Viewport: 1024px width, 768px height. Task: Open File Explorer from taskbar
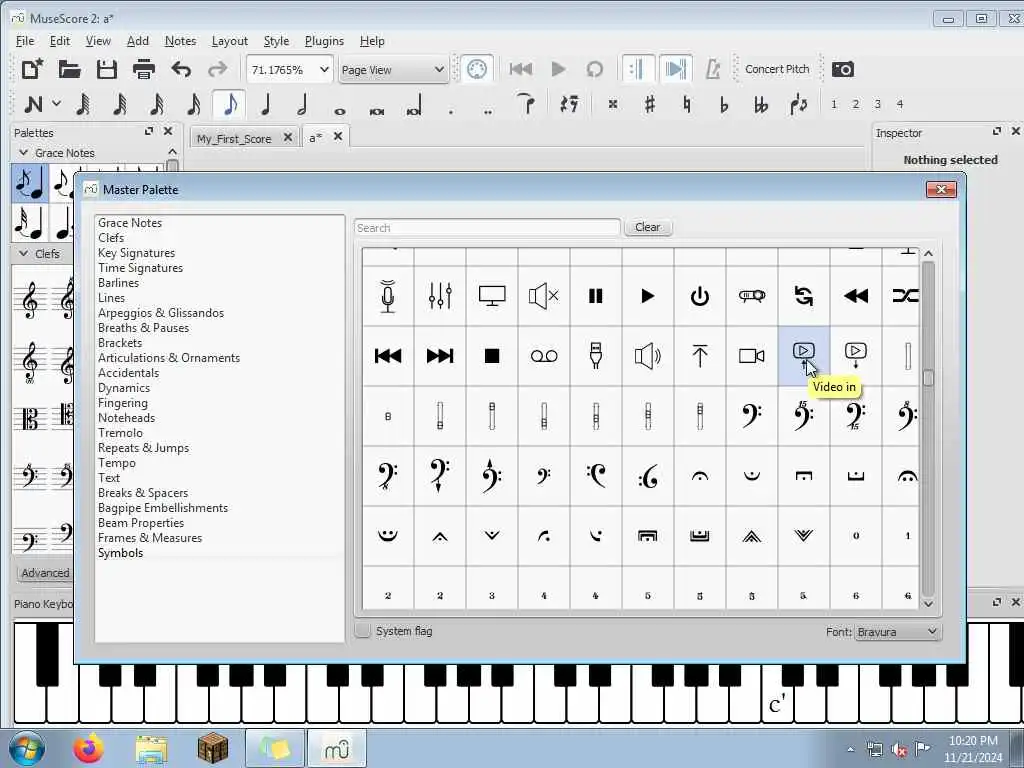pos(152,748)
